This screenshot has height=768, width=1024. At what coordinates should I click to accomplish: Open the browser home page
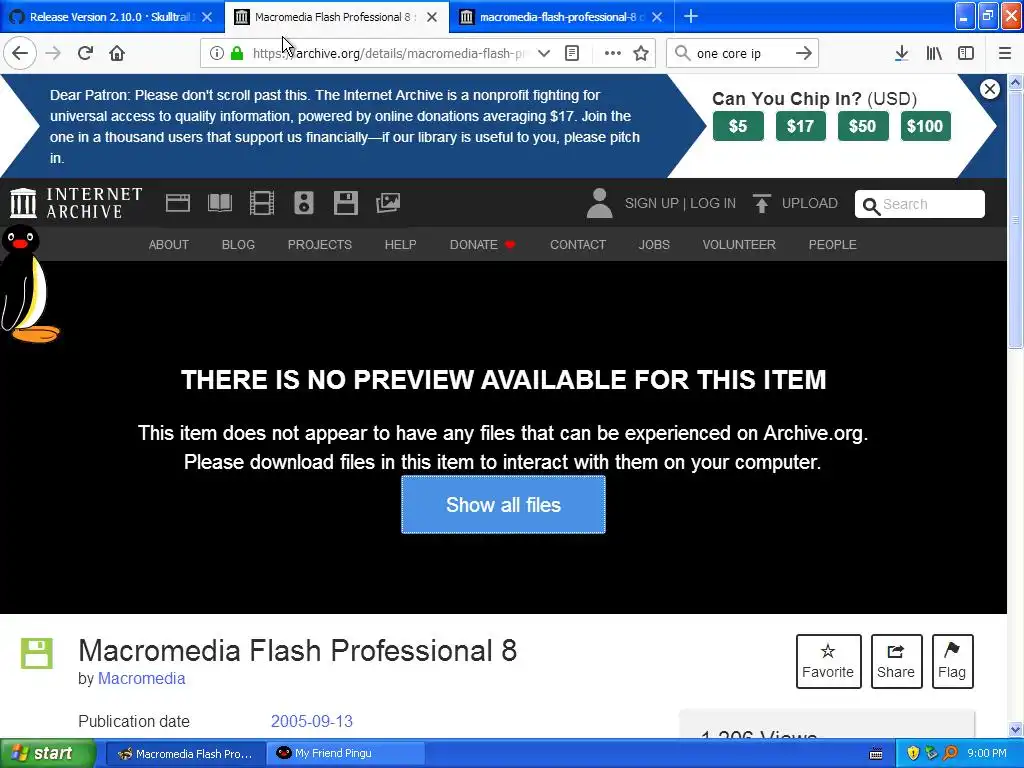coord(117,53)
